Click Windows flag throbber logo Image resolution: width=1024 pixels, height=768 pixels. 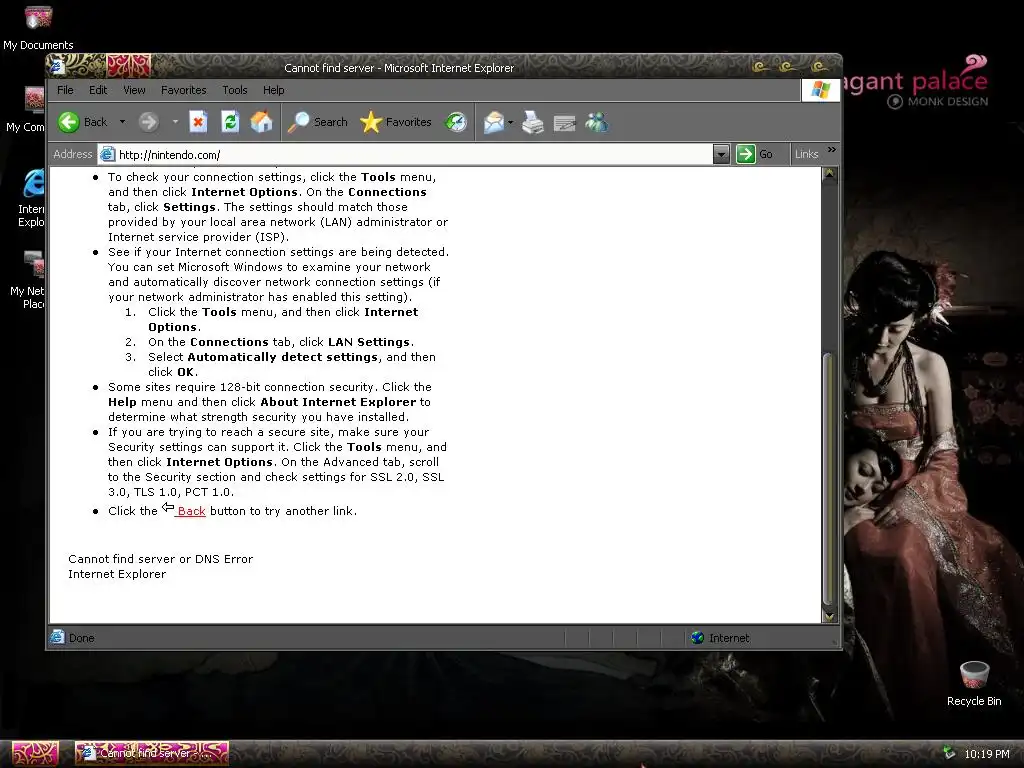(x=820, y=90)
